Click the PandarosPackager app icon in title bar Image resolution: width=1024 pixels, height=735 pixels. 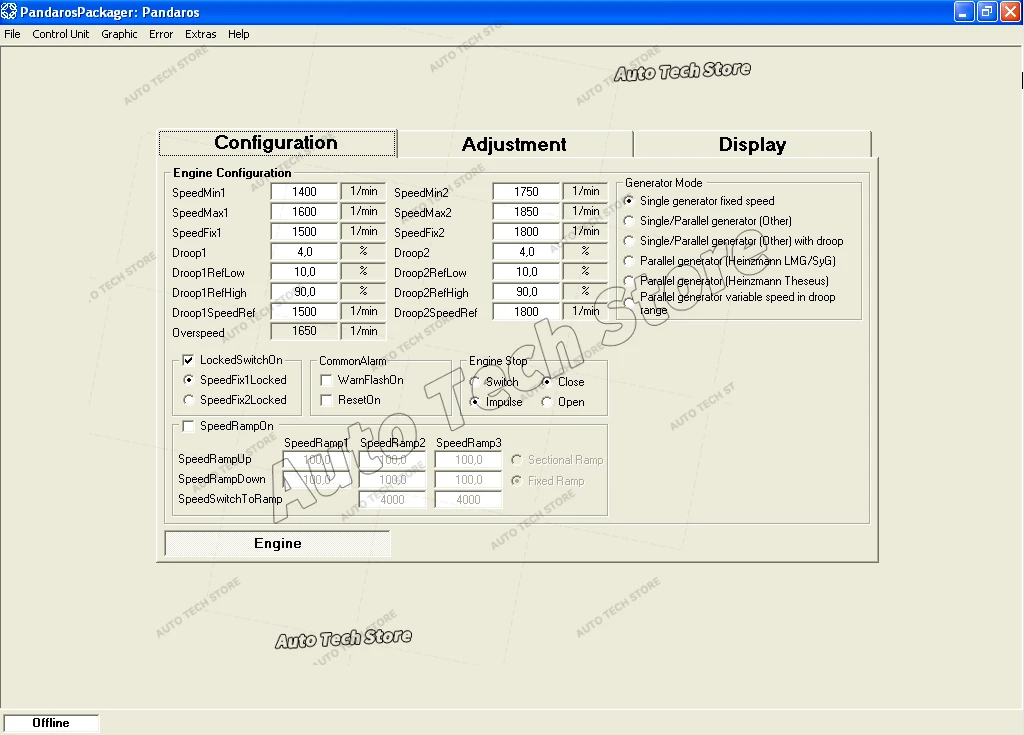point(9,12)
